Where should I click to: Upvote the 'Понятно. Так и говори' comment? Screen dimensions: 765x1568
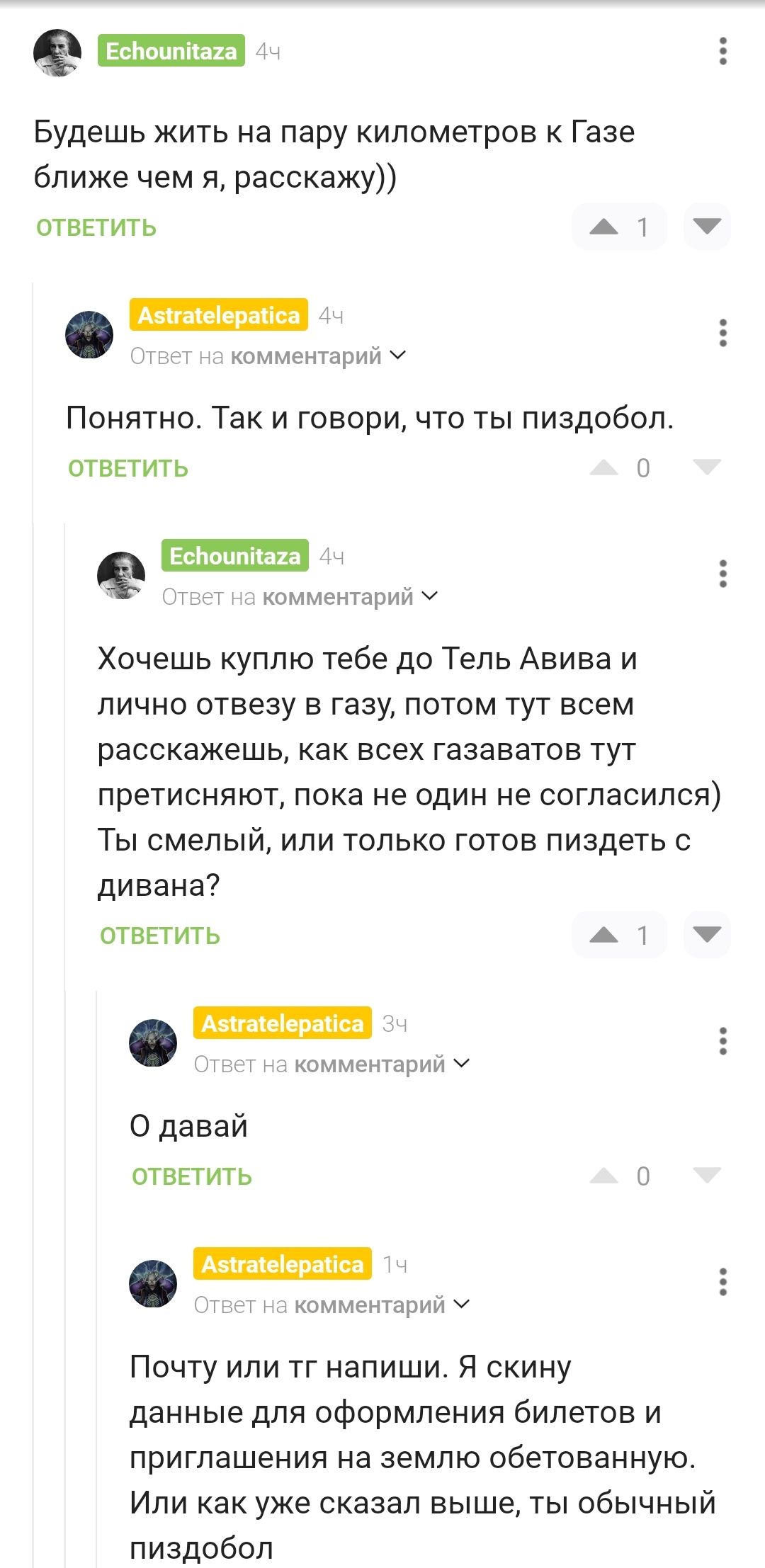coord(604,467)
